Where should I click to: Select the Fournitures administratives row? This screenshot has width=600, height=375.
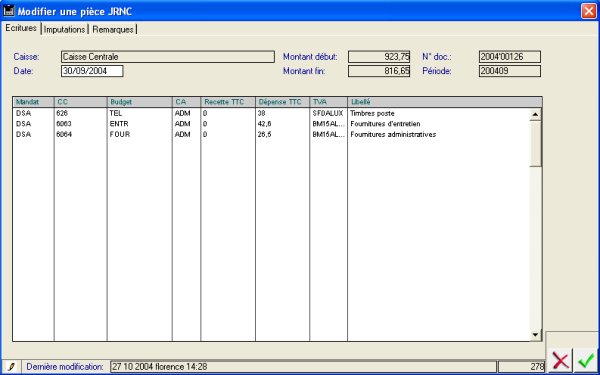(x=271, y=134)
